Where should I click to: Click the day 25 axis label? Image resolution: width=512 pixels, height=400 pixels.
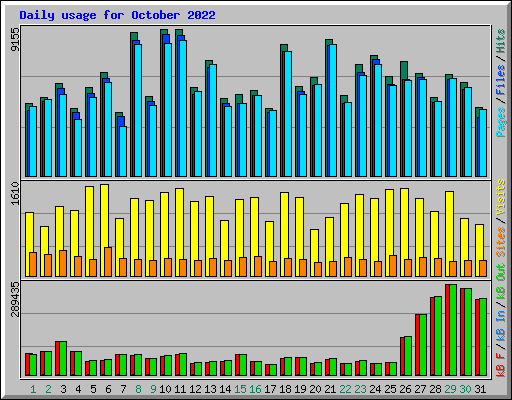click(x=390, y=389)
